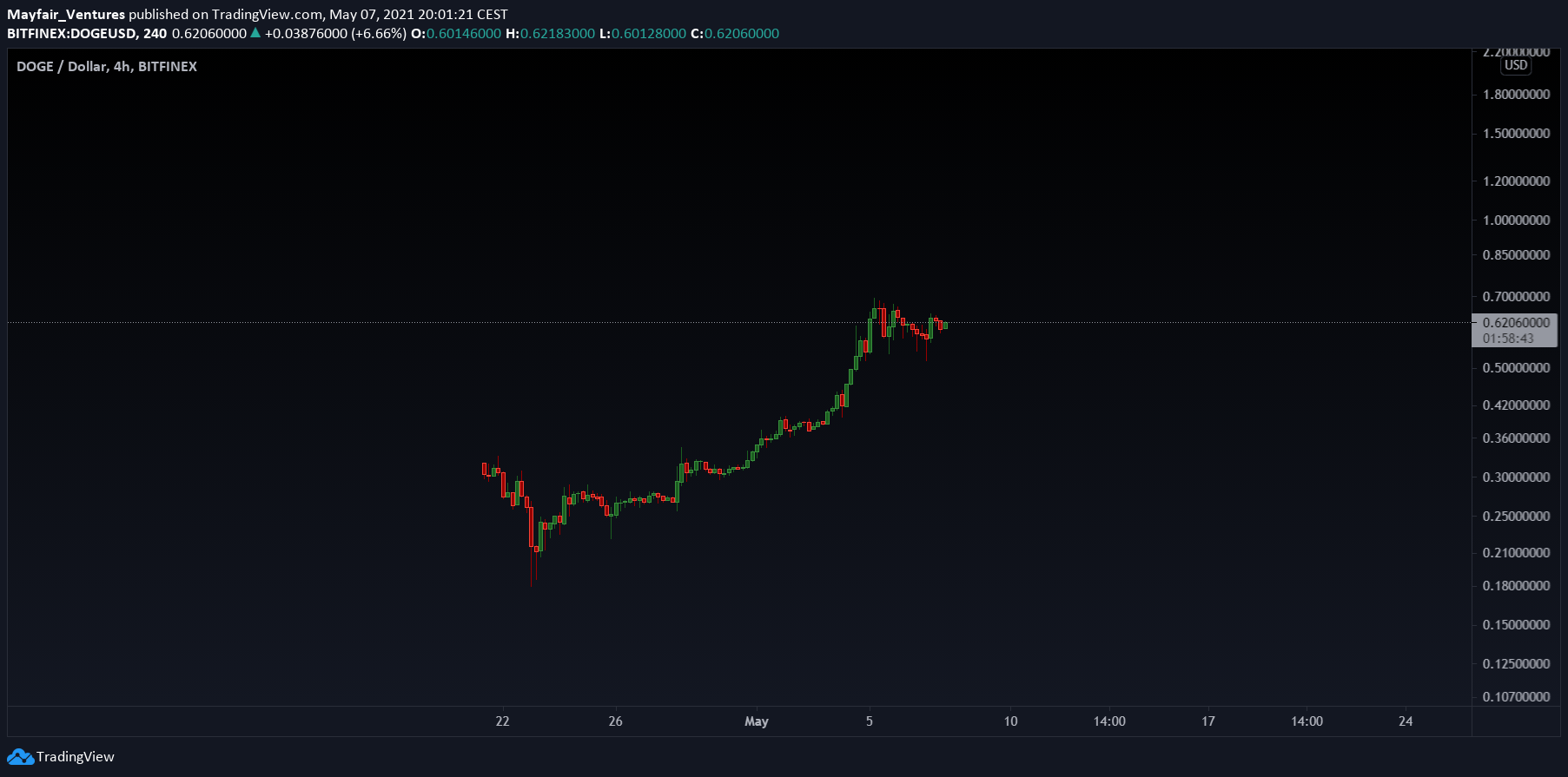
Task: Click the open value O:0.60146000
Action: point(456,33)
